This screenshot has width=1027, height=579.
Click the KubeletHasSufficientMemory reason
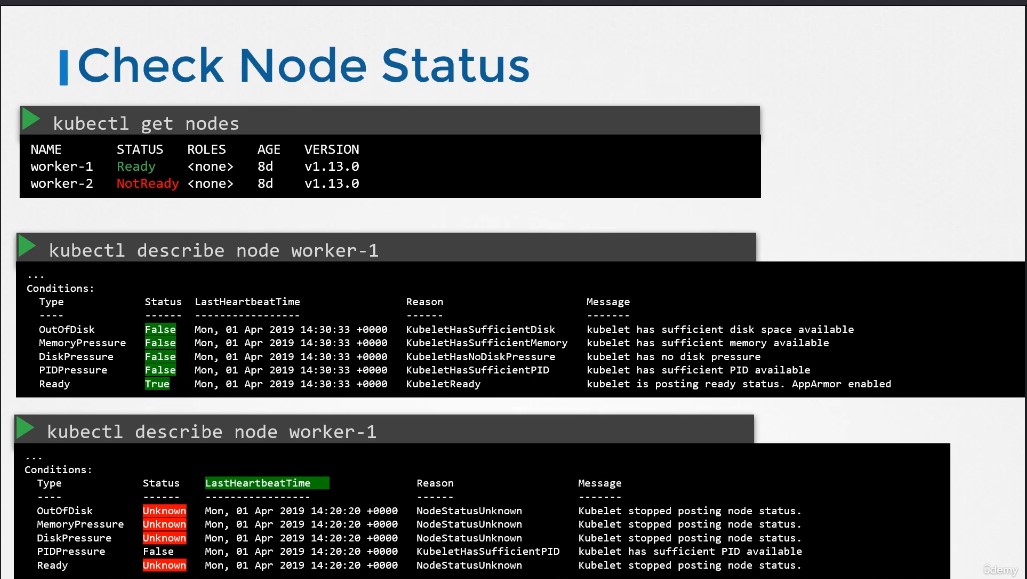click(x=487, y=343)
